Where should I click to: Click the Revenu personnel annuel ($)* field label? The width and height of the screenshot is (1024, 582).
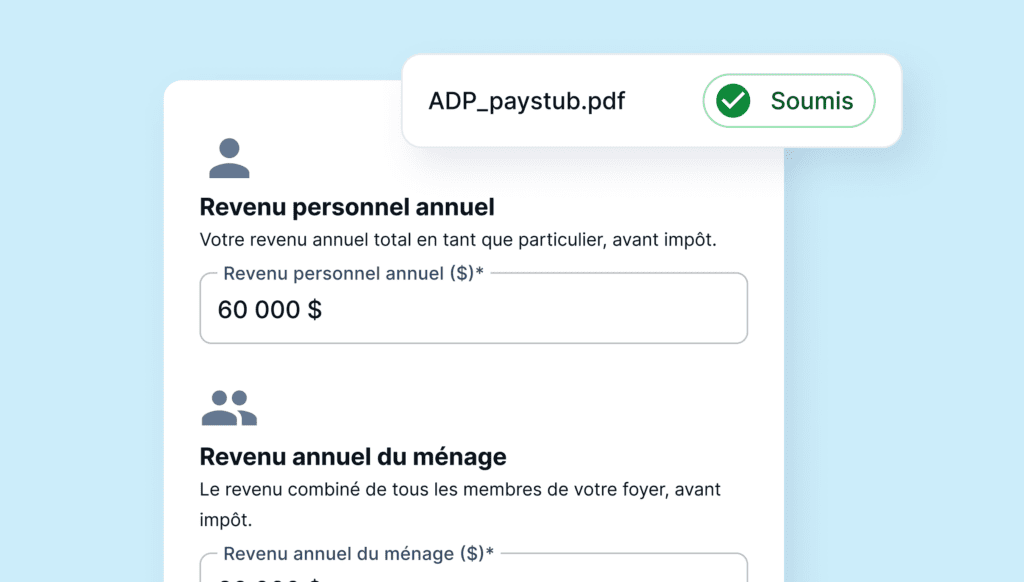(x=353, y=274)
